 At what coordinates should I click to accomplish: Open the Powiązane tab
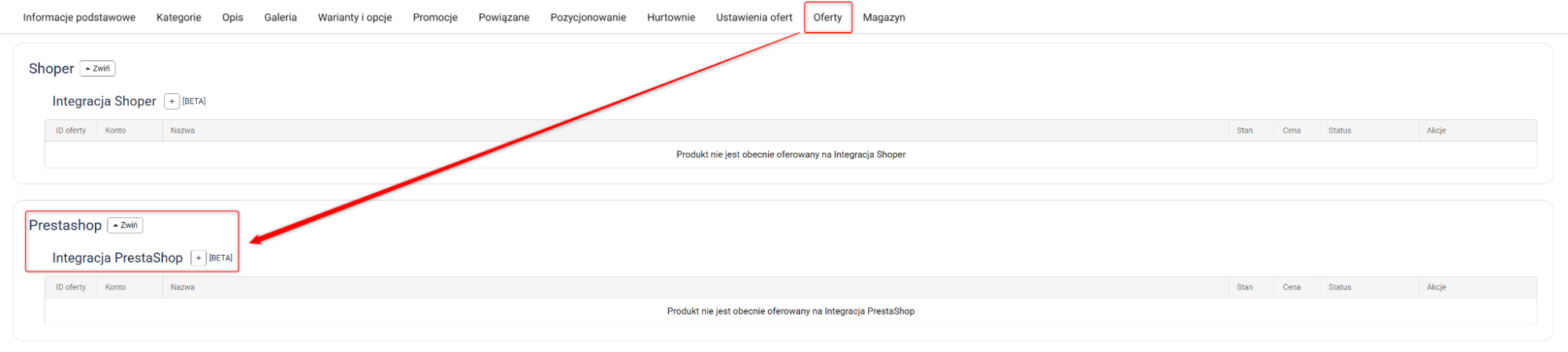pyautogui.click(x=504, y=17)
